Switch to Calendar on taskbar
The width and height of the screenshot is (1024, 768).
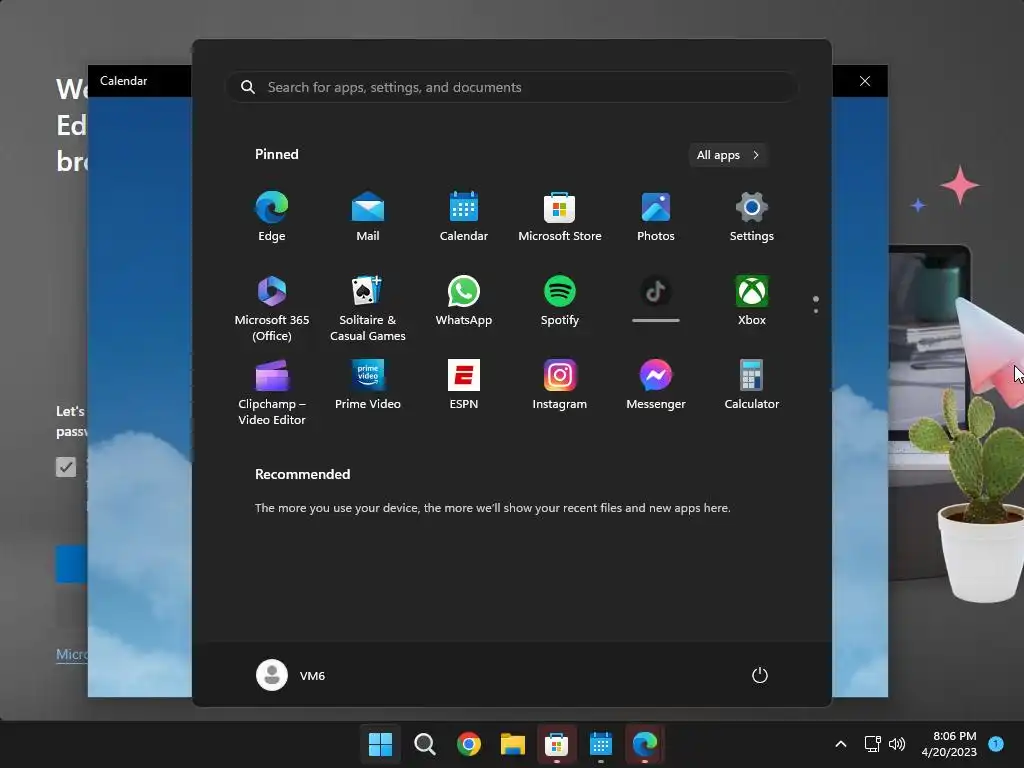pos(601,744)
